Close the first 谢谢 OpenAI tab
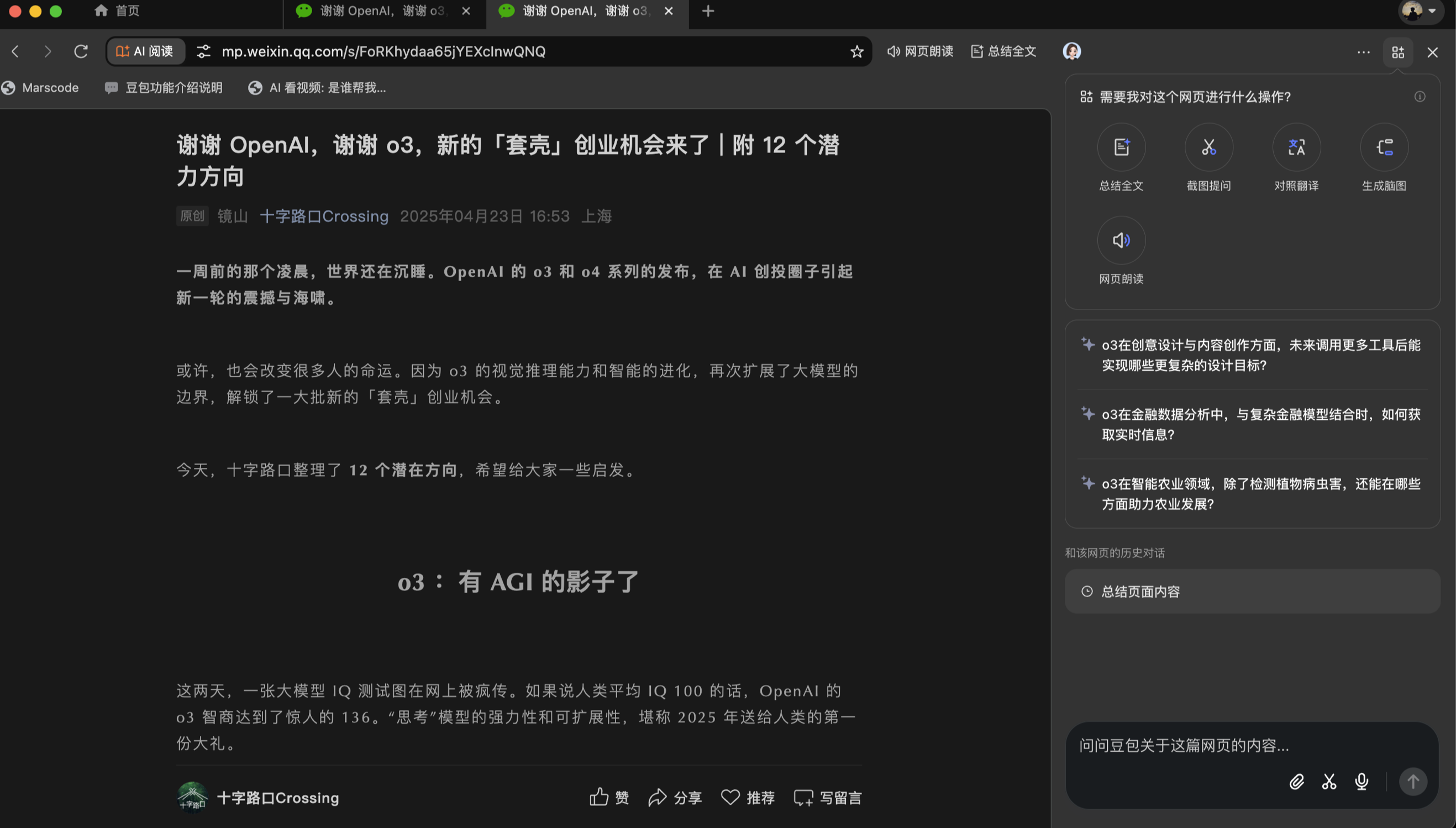 tap(466, 11)
